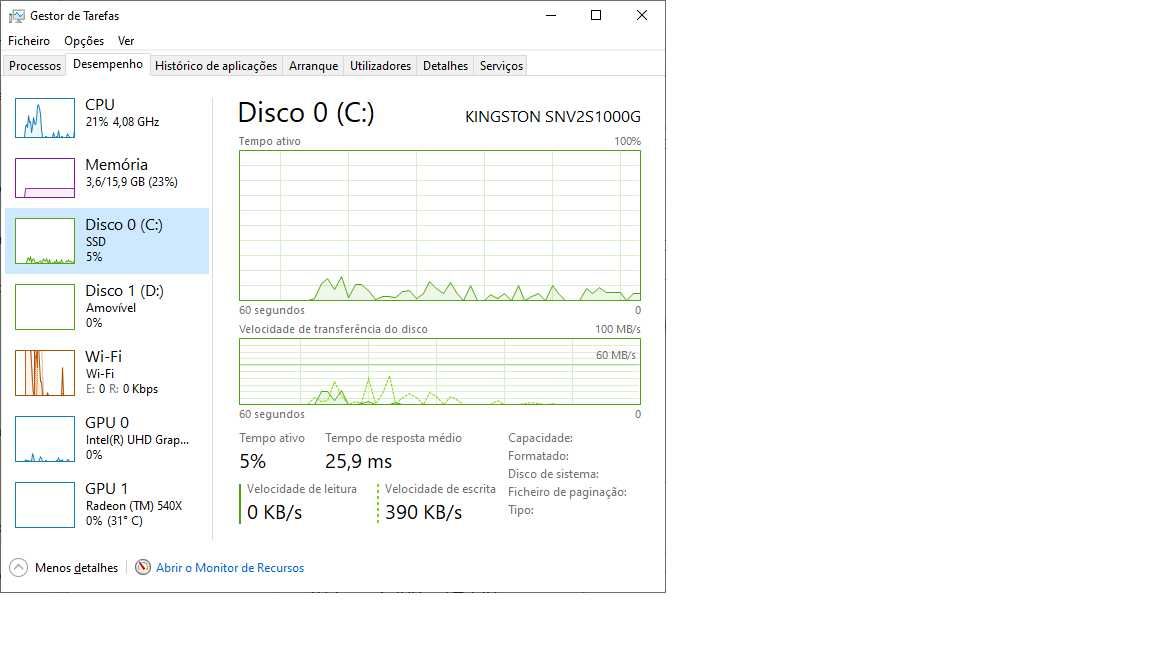This screenshot has height=648, width=1152.
Task: Click the Task Manager app icon in title bar
Action: coord(16,15)
